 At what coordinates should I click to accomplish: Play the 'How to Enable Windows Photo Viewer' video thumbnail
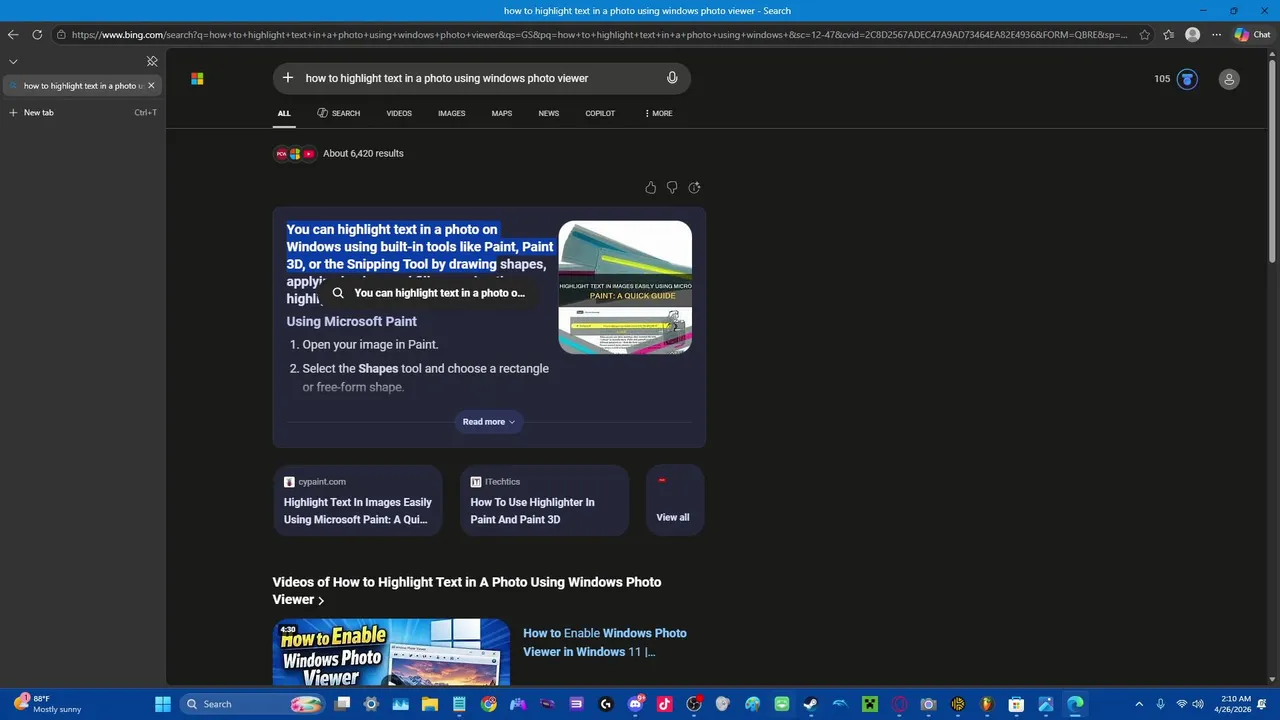coord(391,652)
